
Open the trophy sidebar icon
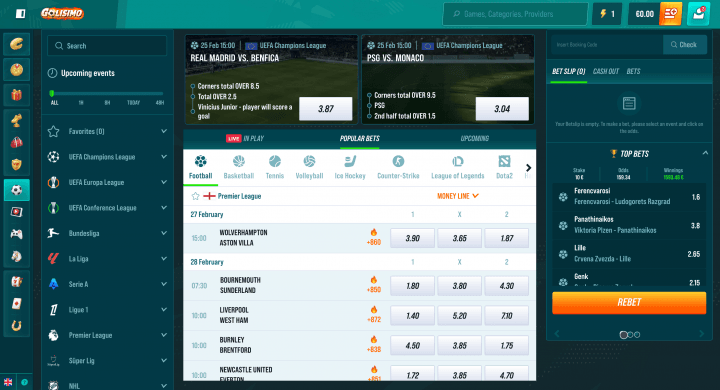tap(17, 120)
